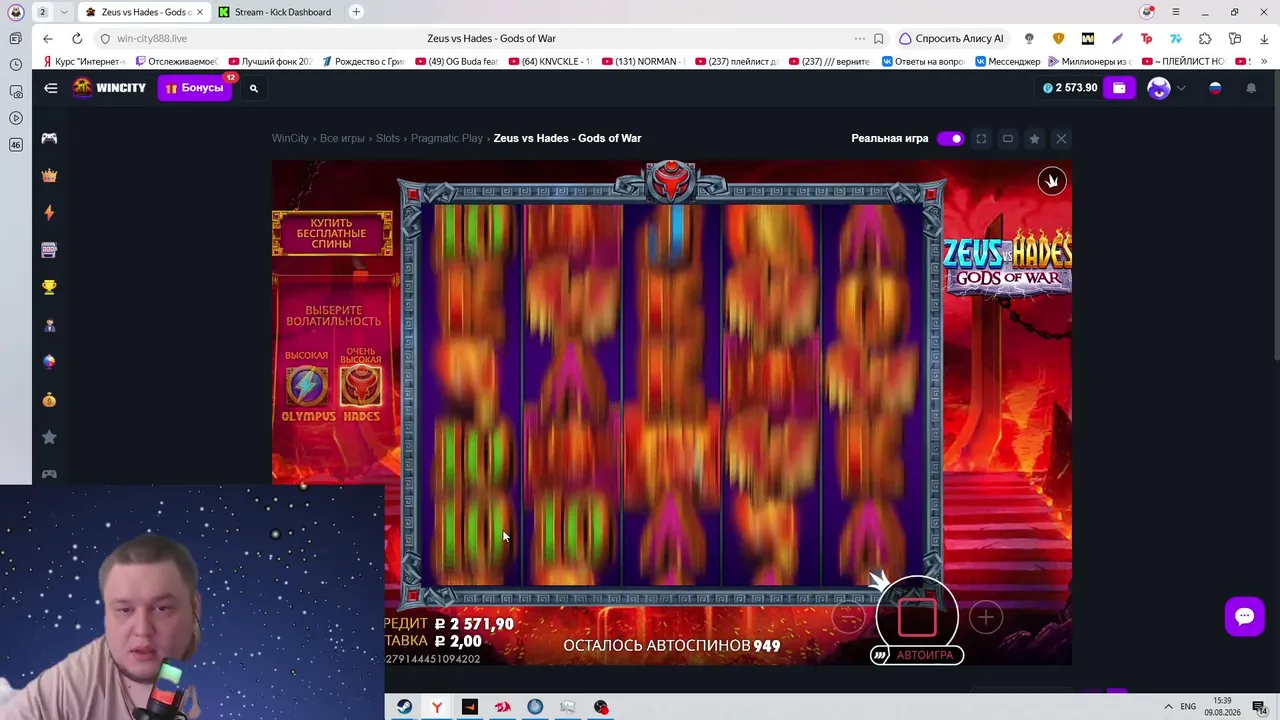Open the WinCity site search
This screenshot has width=1280, height=720.
[x=254, y=88]
